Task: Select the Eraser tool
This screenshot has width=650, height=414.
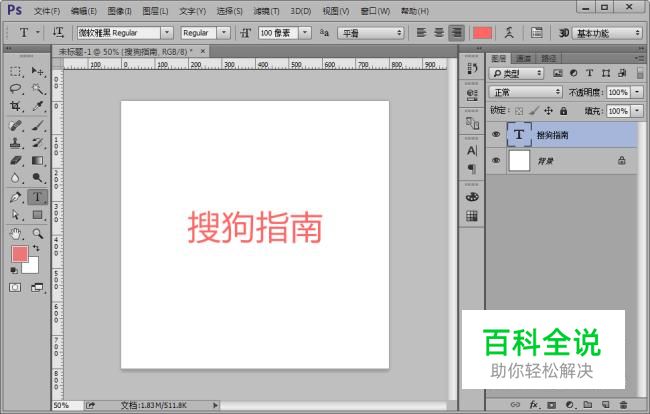Action: (x=15, y=160)
